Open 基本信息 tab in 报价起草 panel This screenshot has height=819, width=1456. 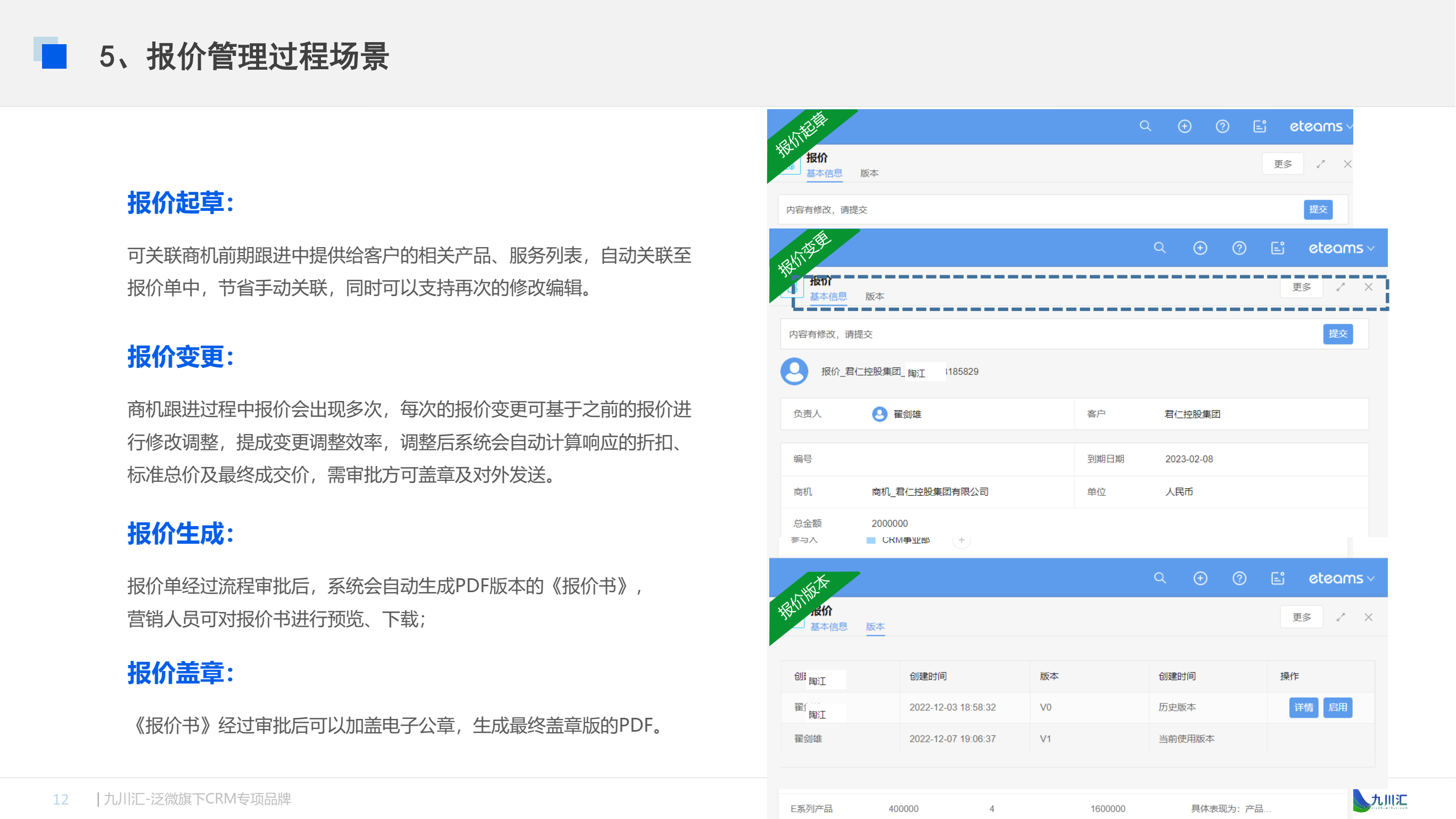824,173
